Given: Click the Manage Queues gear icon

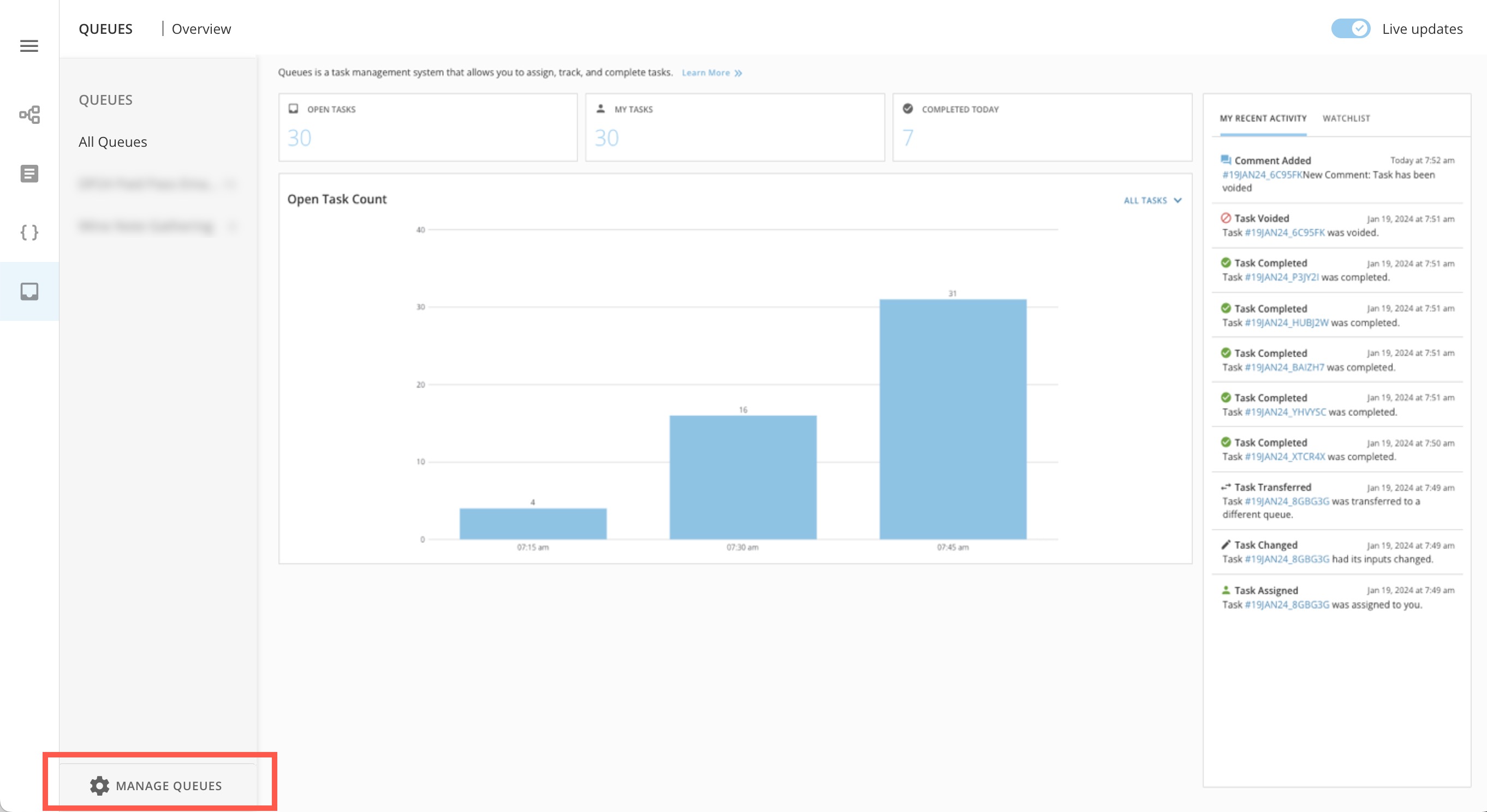Looking at the screenshot, I should (x=99, y=785).
